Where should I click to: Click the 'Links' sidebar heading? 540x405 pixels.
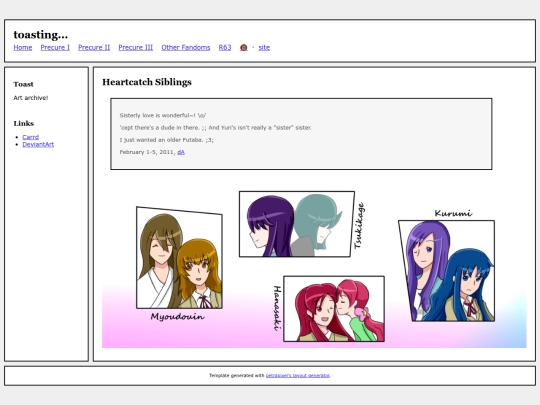tap(24, 123)
